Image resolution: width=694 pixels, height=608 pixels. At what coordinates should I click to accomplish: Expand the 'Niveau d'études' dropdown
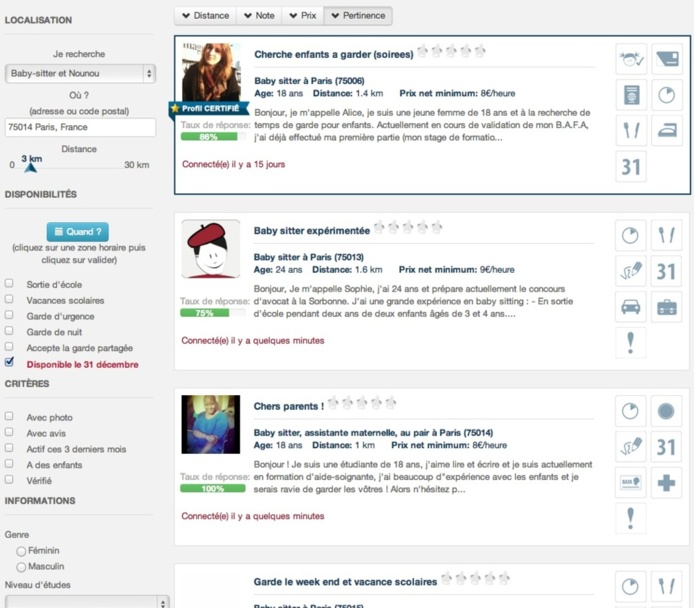click(80, 602)
